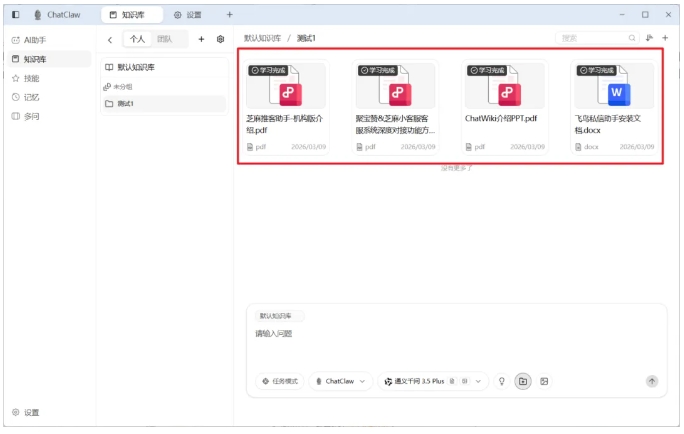The height and width of the screenshot is (434, 684).
Task: Focus the 搜索 search field
Action: [x=597, y=38]
